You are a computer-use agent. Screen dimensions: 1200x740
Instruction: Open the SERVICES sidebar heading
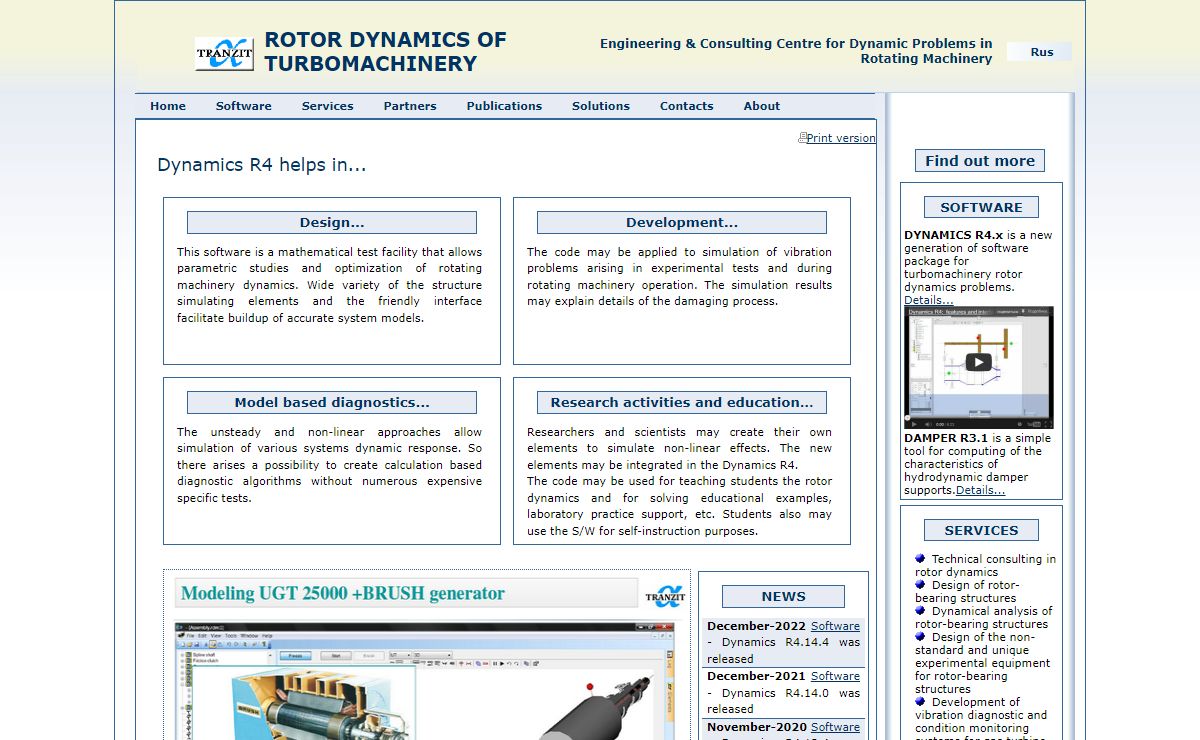981,531
